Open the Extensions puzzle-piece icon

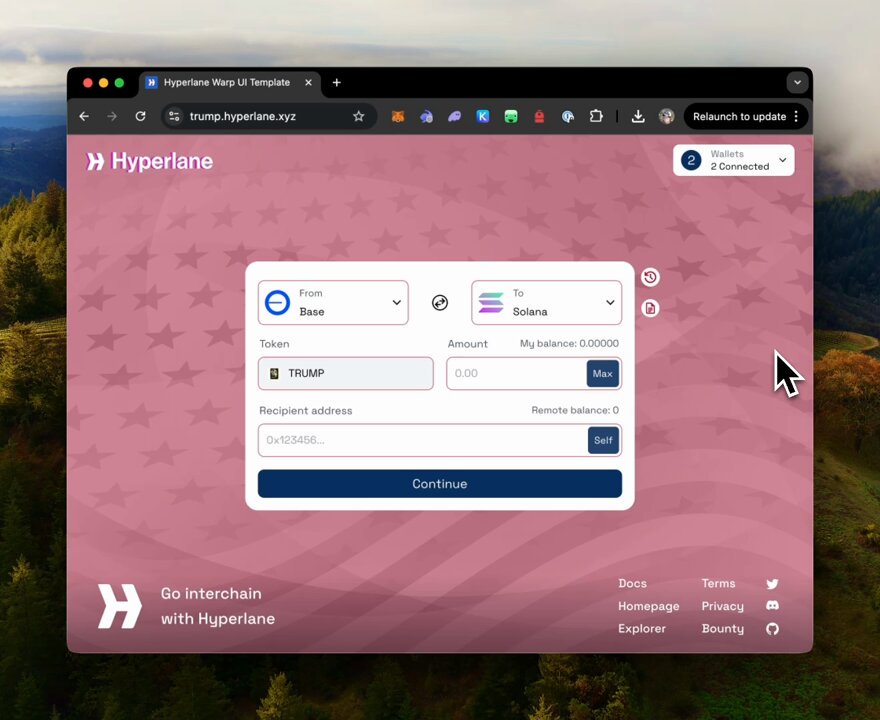click(596, 116)
